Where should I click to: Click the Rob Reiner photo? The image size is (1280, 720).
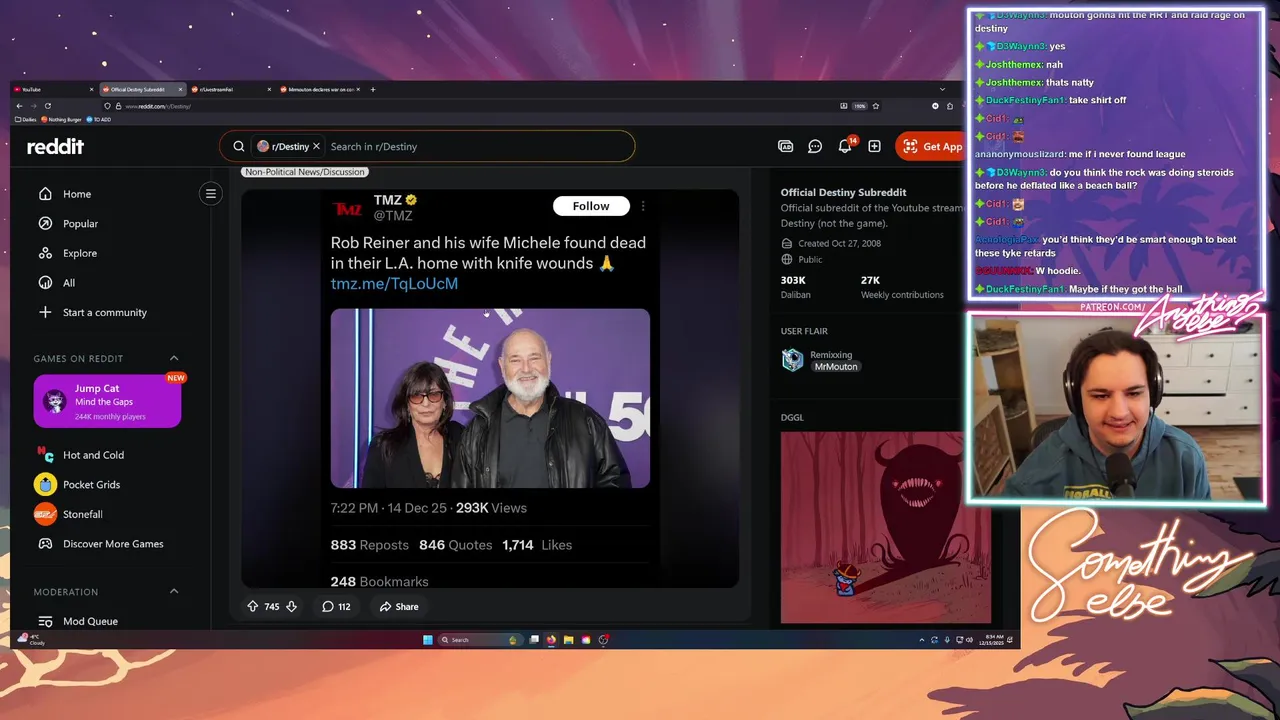click(x=490, y=398)
